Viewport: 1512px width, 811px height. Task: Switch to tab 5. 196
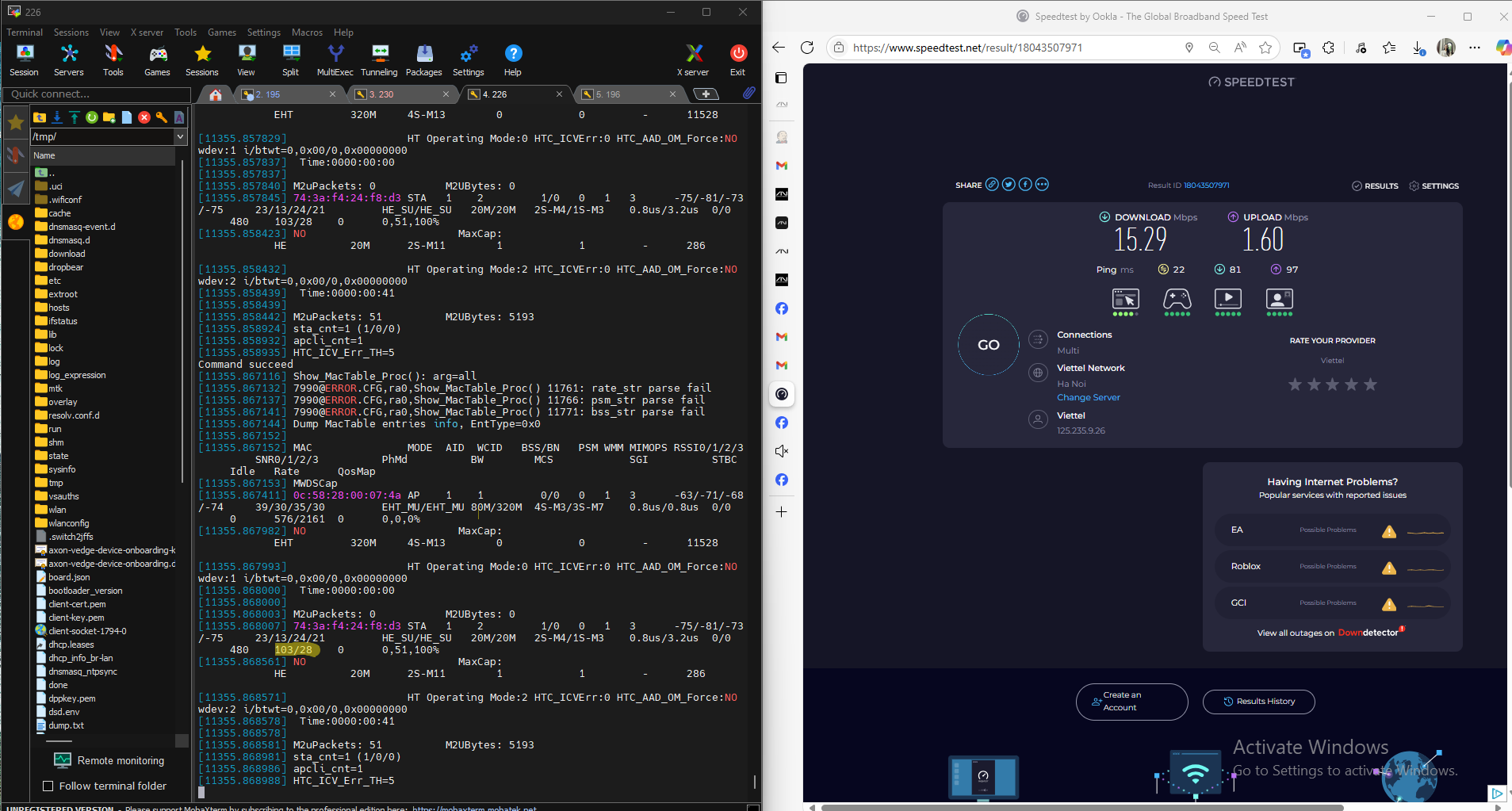point(626,94)
